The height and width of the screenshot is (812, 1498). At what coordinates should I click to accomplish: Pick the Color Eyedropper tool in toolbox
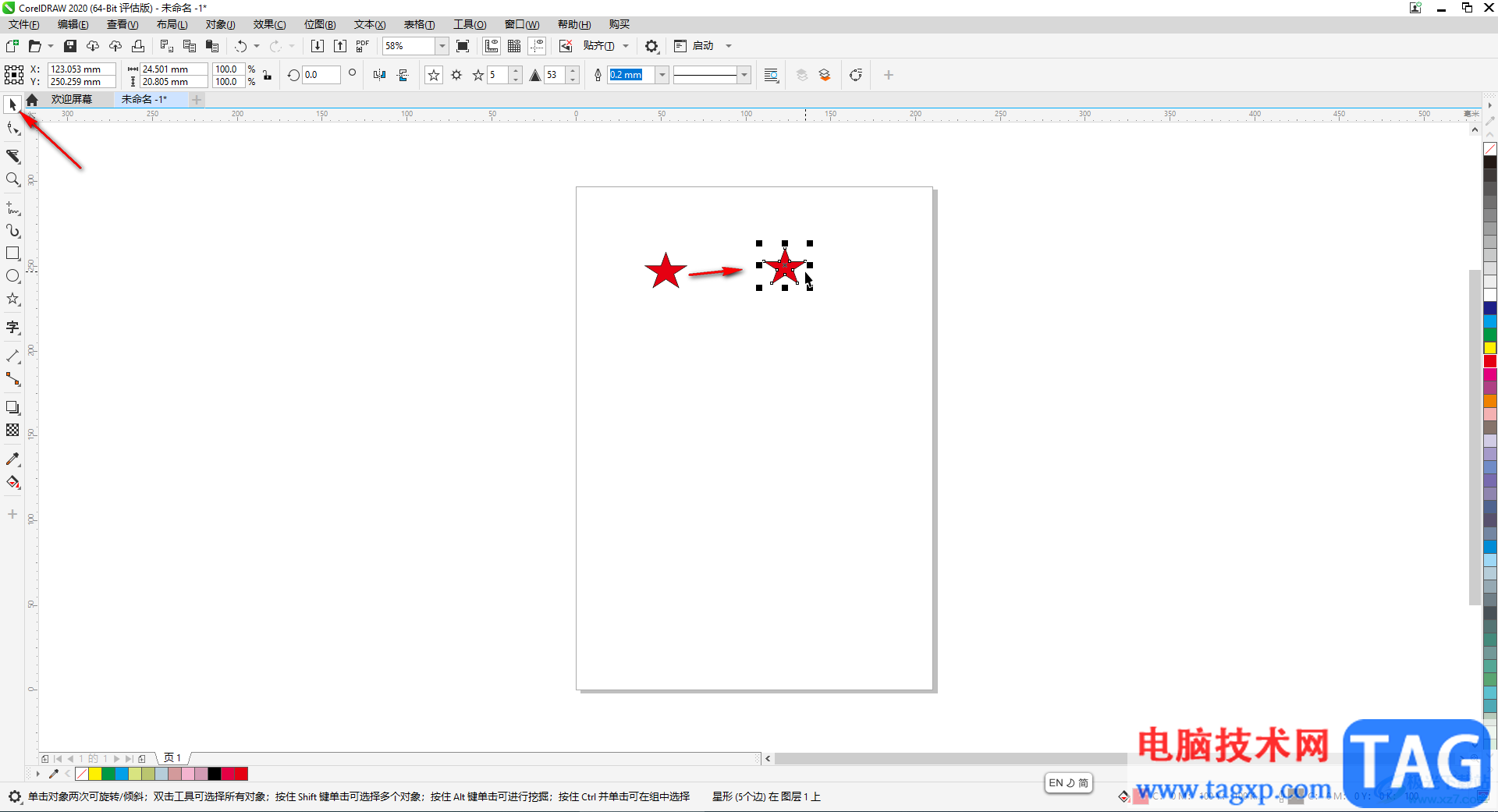[x=12, y=459]
